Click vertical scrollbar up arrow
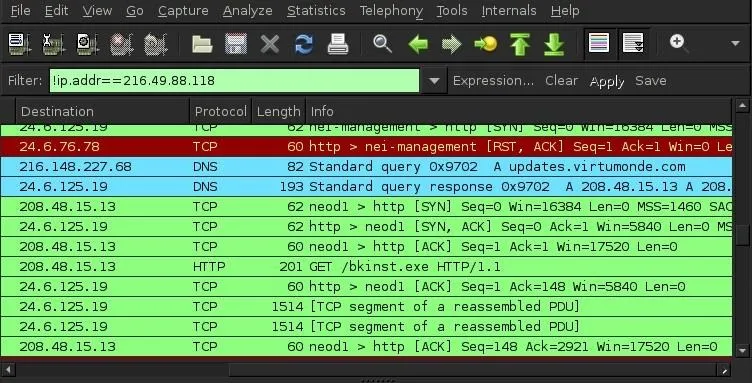The width and height of the screenshot is (752, 383). click(742, 105)
